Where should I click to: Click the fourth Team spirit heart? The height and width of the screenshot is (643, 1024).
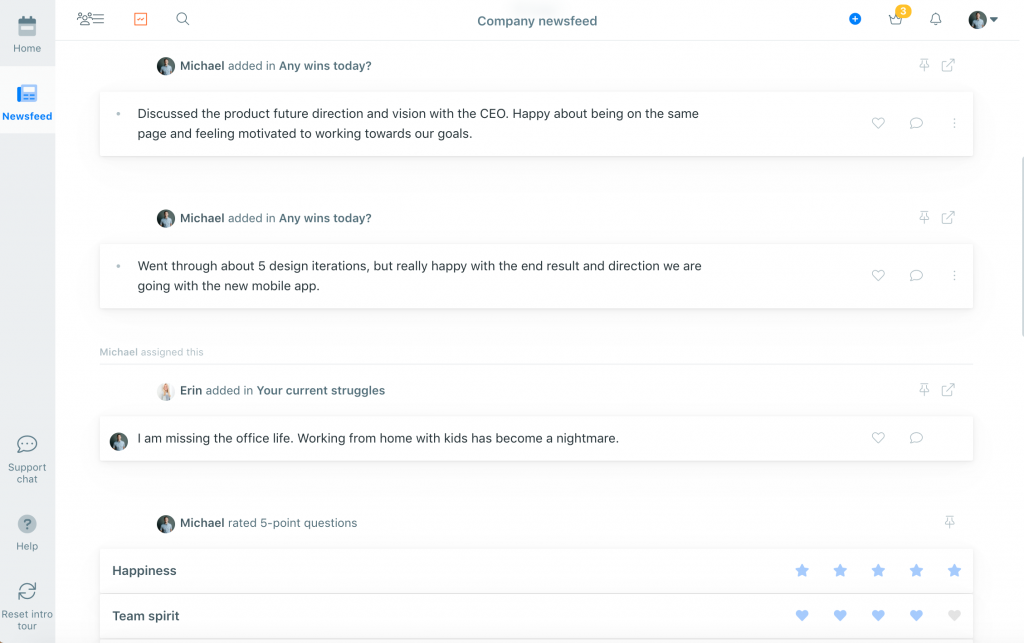coord(916,615)
